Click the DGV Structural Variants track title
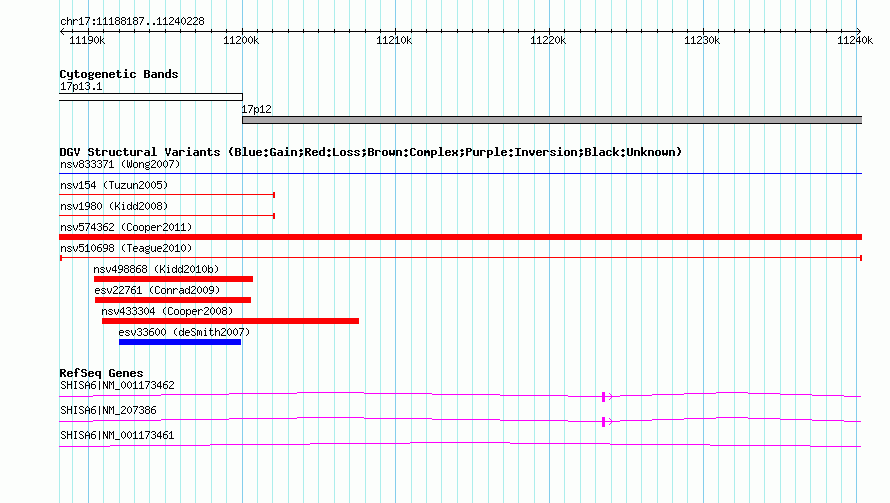890x503 pixels. pyautogui.click(x=371, y=152)
